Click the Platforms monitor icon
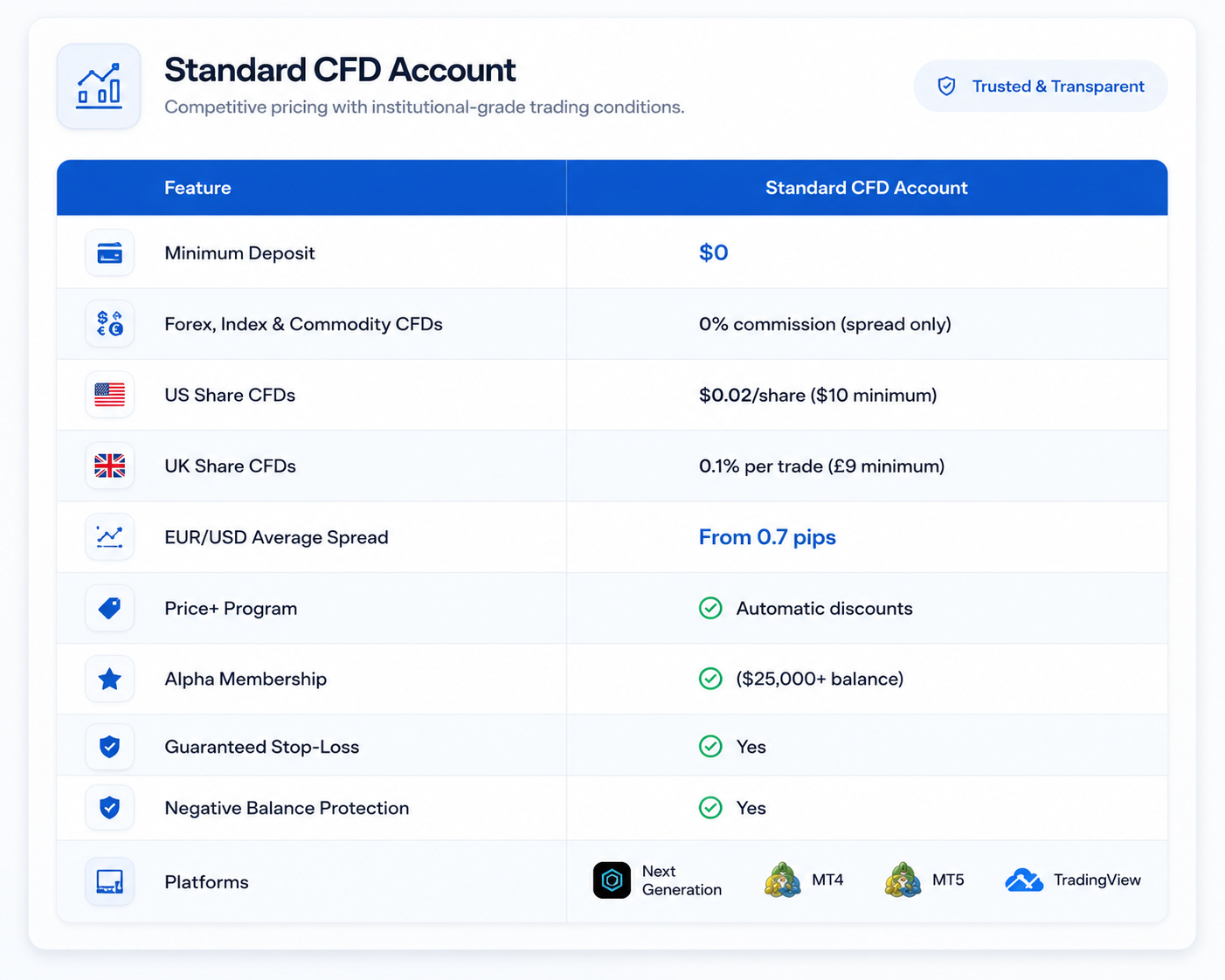This screenshot has width=1225, height=980. click(110, 881)
